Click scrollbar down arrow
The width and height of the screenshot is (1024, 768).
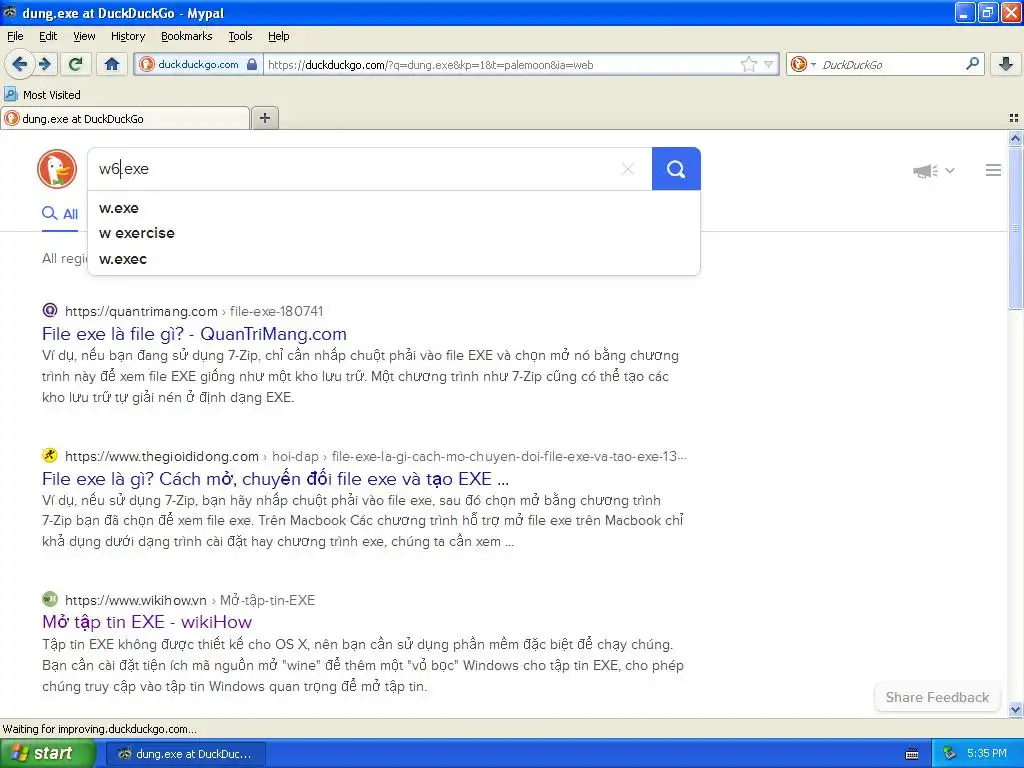1015,709
